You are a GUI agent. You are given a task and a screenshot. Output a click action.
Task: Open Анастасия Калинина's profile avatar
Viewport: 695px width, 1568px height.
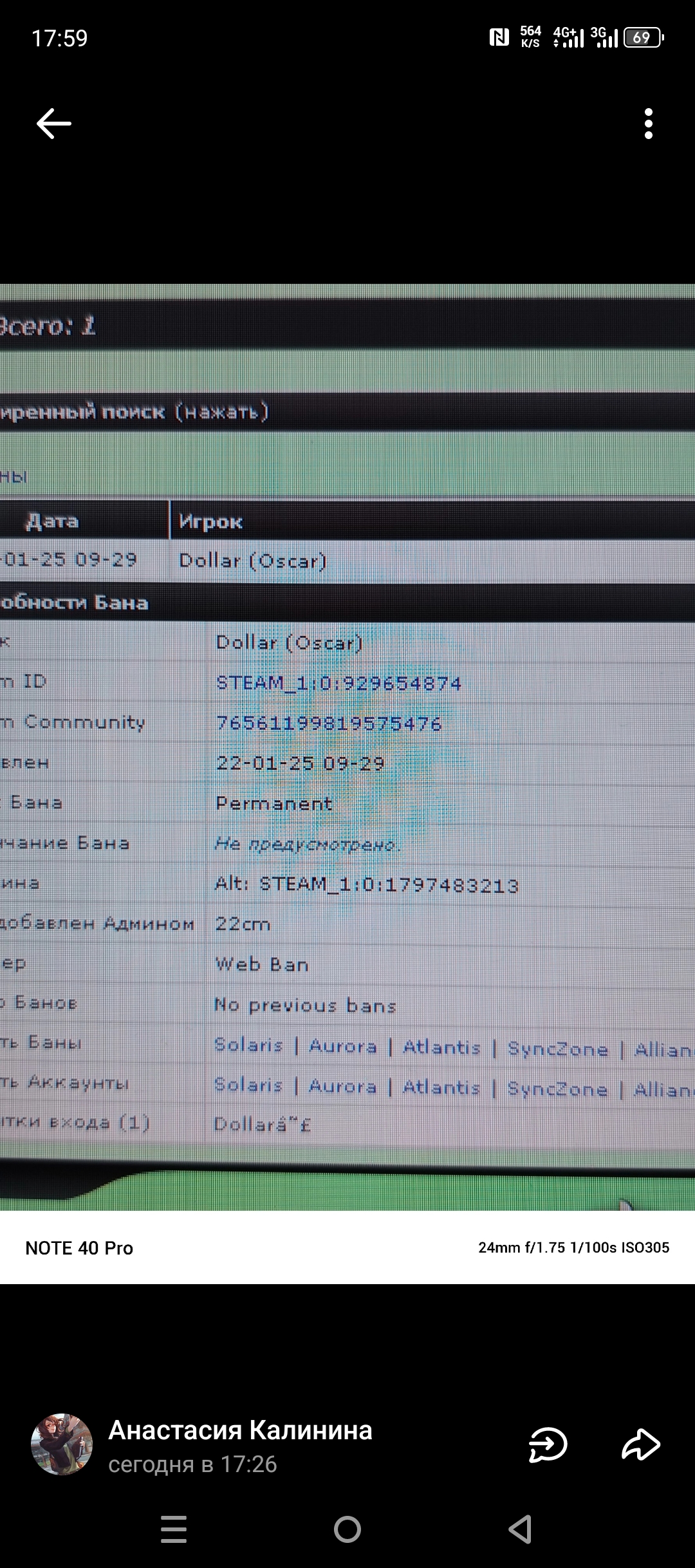(x=62, y=1444)
